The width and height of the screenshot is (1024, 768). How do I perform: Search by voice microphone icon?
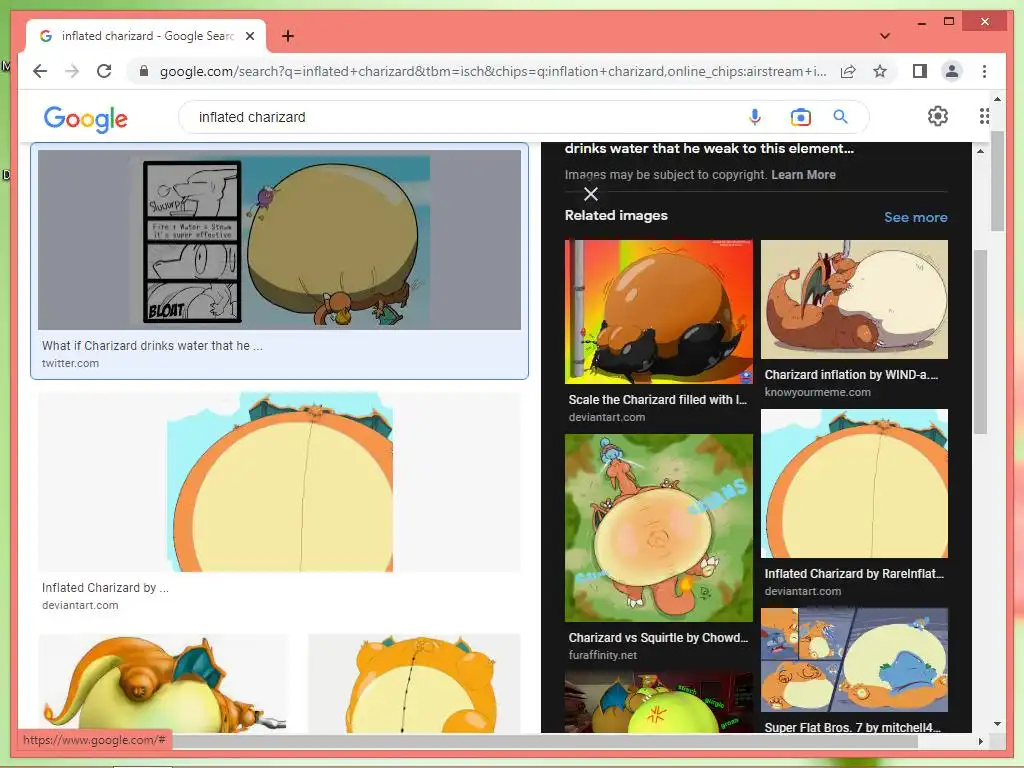pyautogui.click(x=754, y=117)
